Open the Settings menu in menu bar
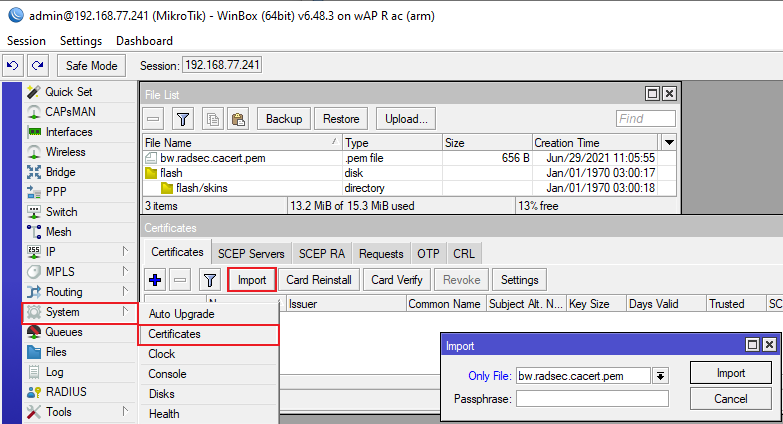The height and width of the screenshot is (424, 783). 81,41
